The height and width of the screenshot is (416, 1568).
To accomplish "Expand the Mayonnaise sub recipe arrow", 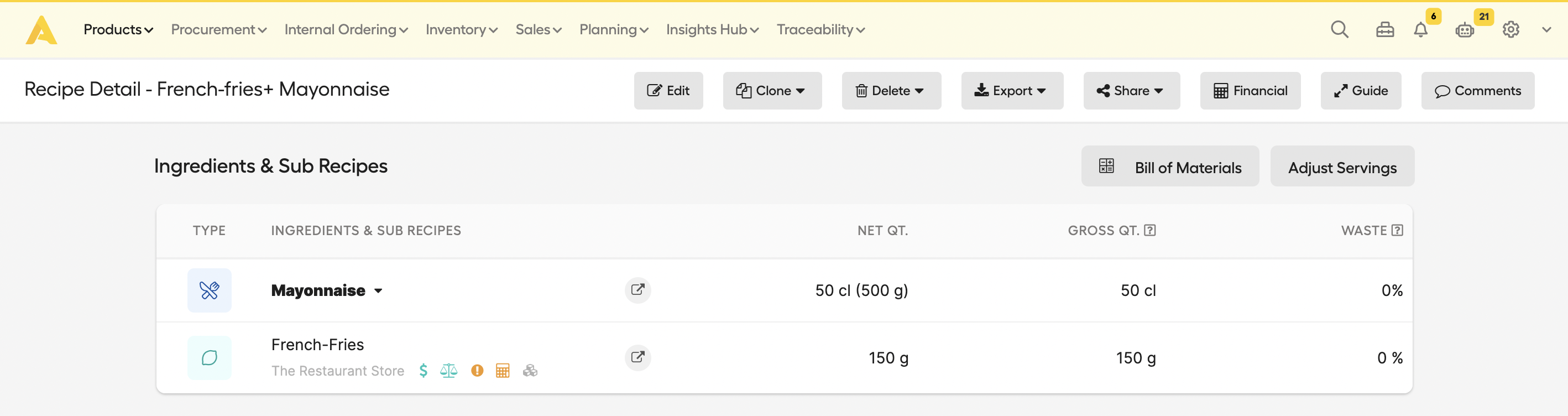I will tap(378, 290).
